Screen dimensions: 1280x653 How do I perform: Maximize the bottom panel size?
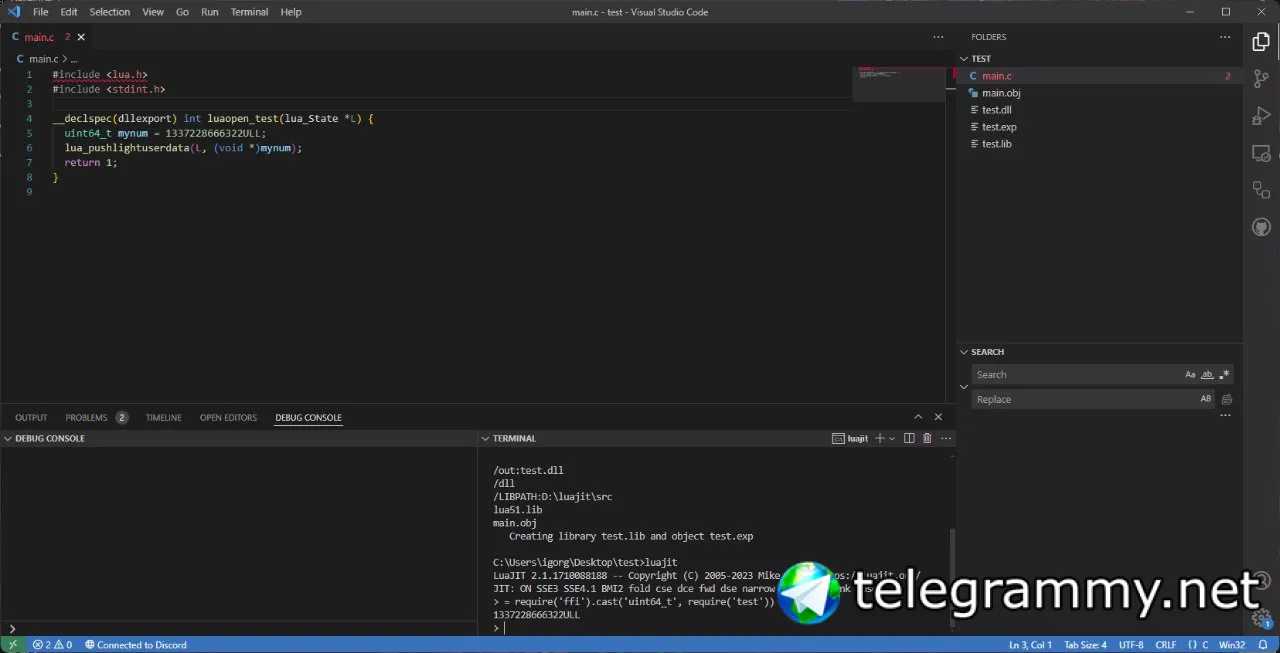tap(918, 417)
